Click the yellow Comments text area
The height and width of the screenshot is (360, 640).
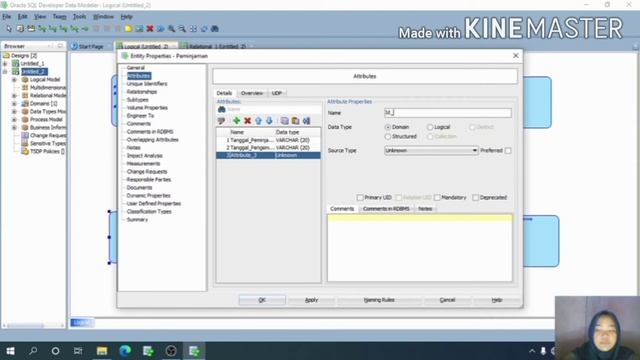[x=420, y=248]
